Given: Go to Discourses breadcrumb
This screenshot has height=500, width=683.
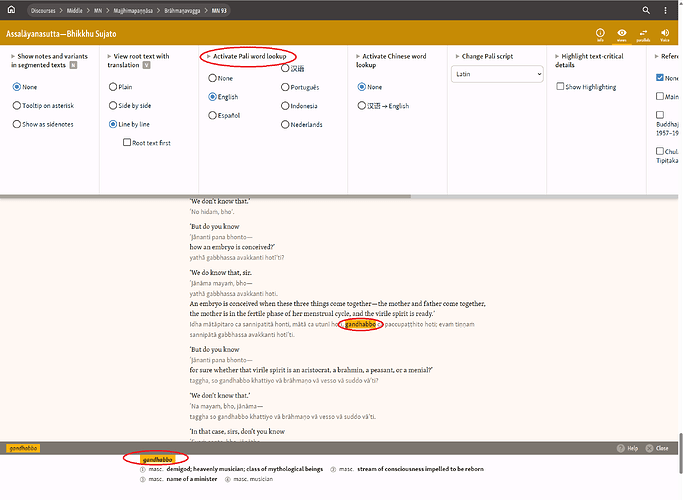Looking at the screenshot, I should 43,10.
